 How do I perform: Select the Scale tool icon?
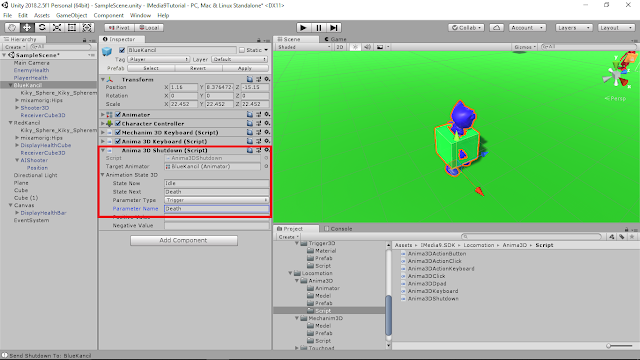(x=57, y=27)
